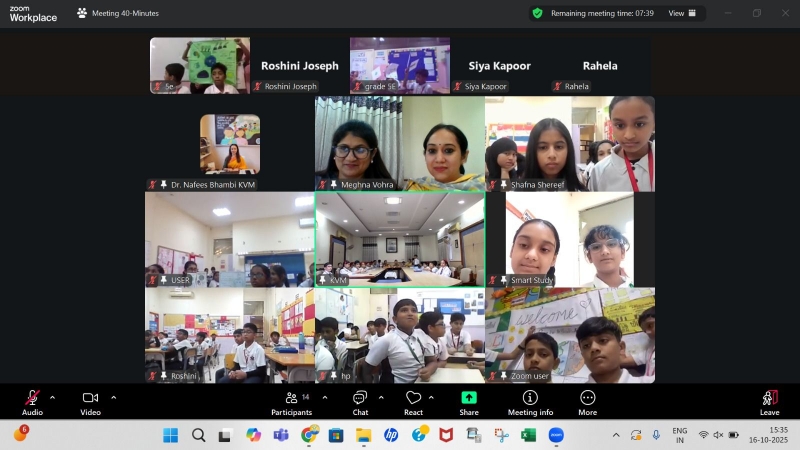Expand audio options arrow next to Audio
This screenshot has height=450, width=800.
[x=53, y=397]
